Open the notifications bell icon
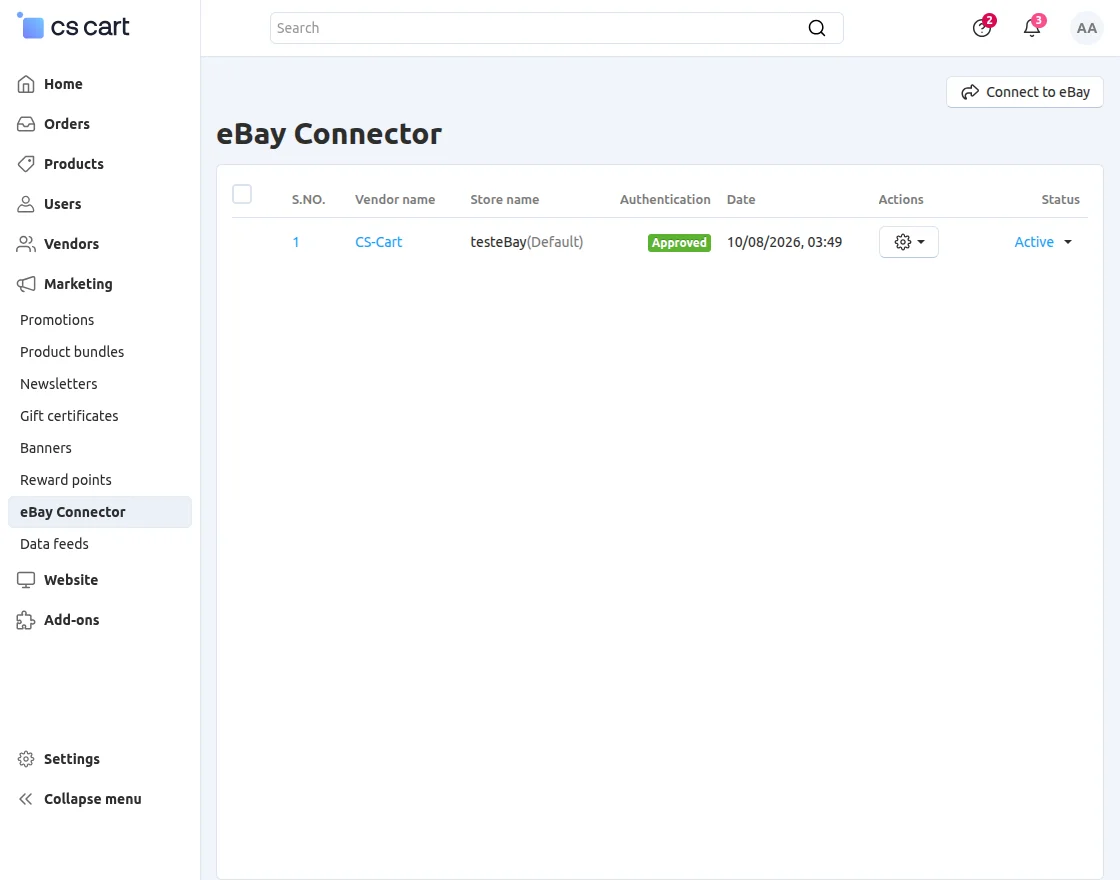The height and width of the screenshot is (880, 1120). tap(1032, 28)
